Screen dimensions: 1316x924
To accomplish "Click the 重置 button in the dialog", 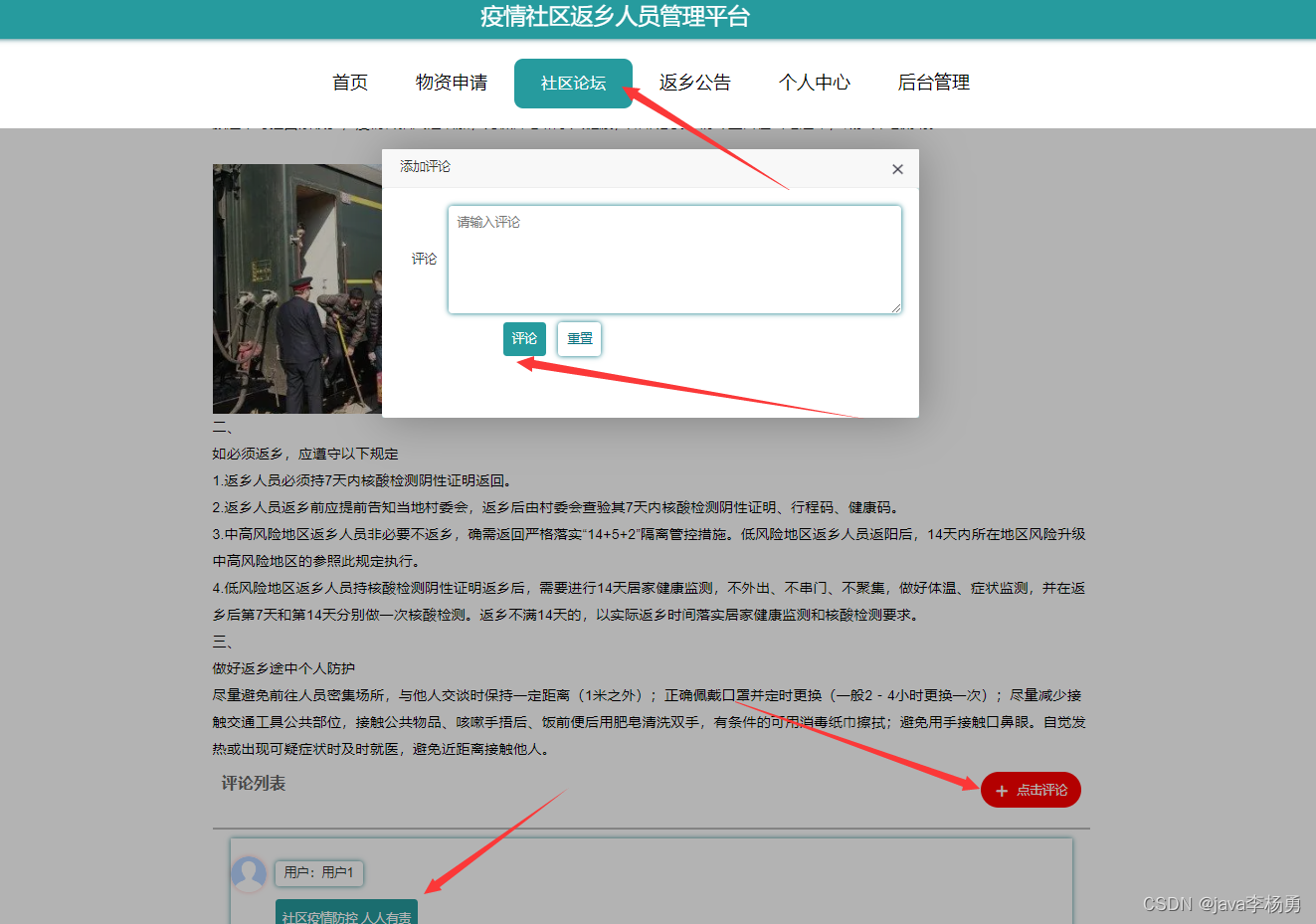I will tap(579, 339).
